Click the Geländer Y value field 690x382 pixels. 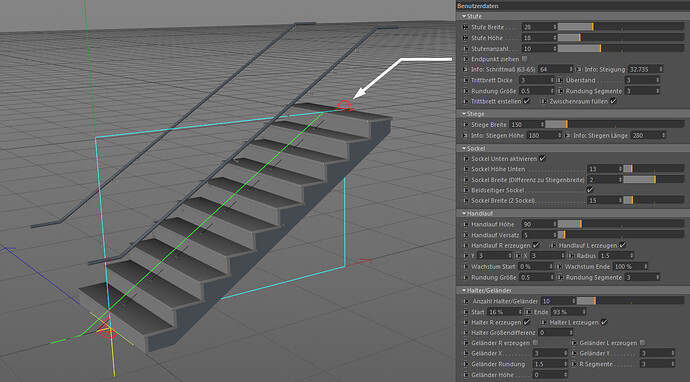[x=657, y=353]
